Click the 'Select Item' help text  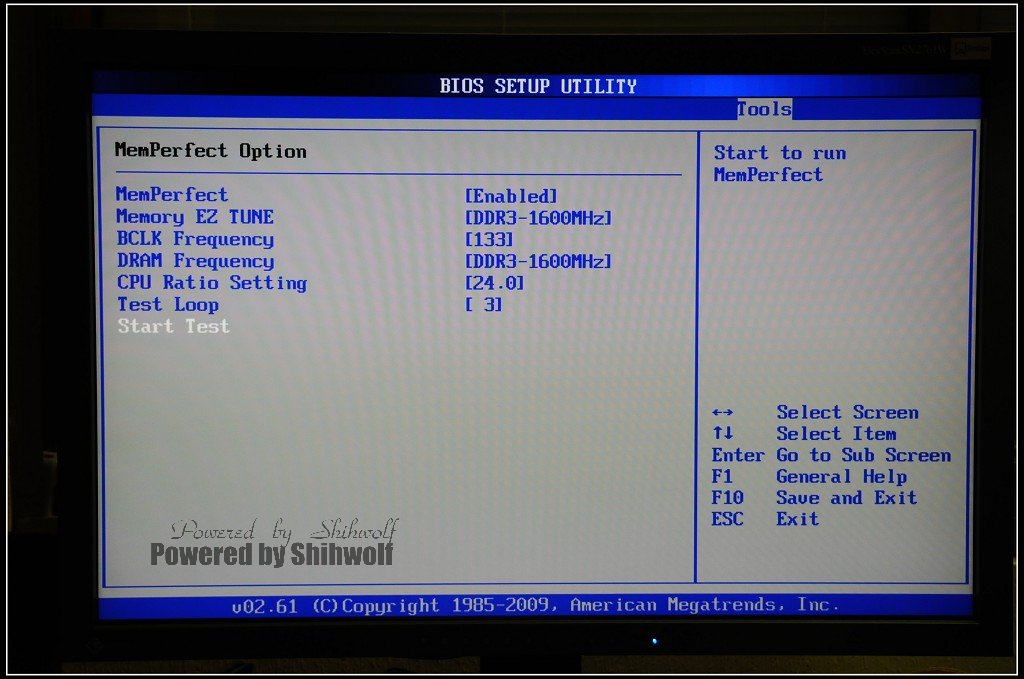click(836, 434)
